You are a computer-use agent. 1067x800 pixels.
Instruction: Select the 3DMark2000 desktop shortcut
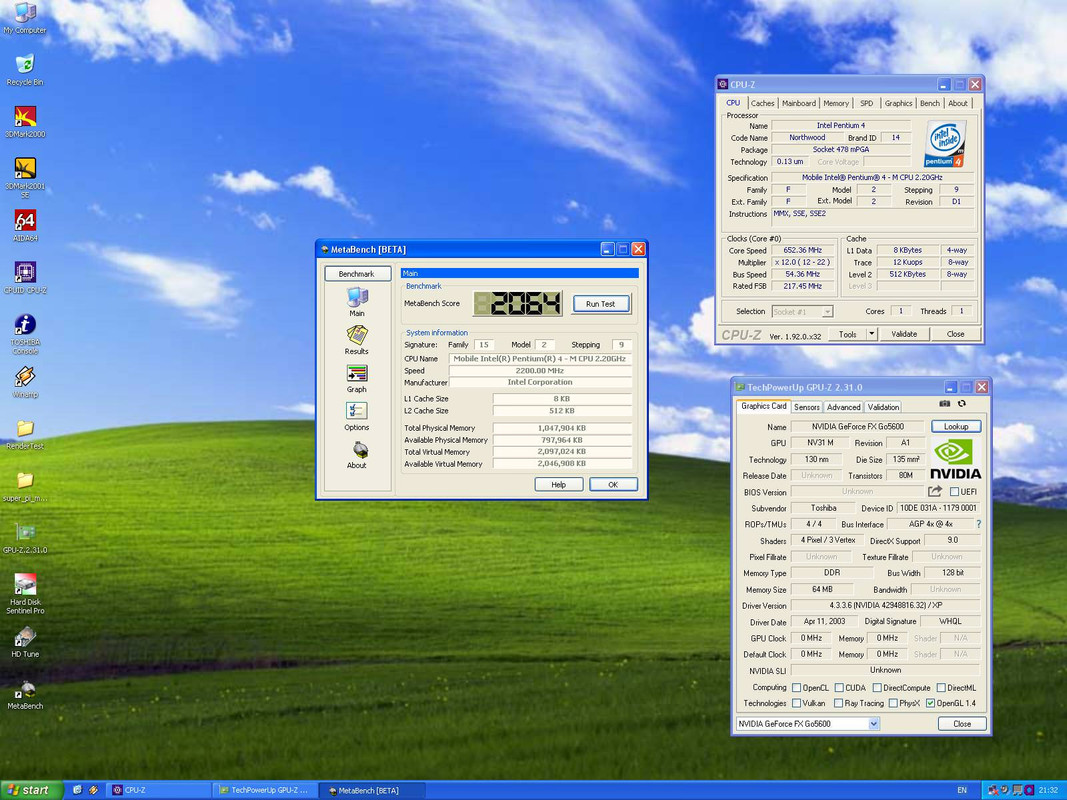(x=25, y=121)
